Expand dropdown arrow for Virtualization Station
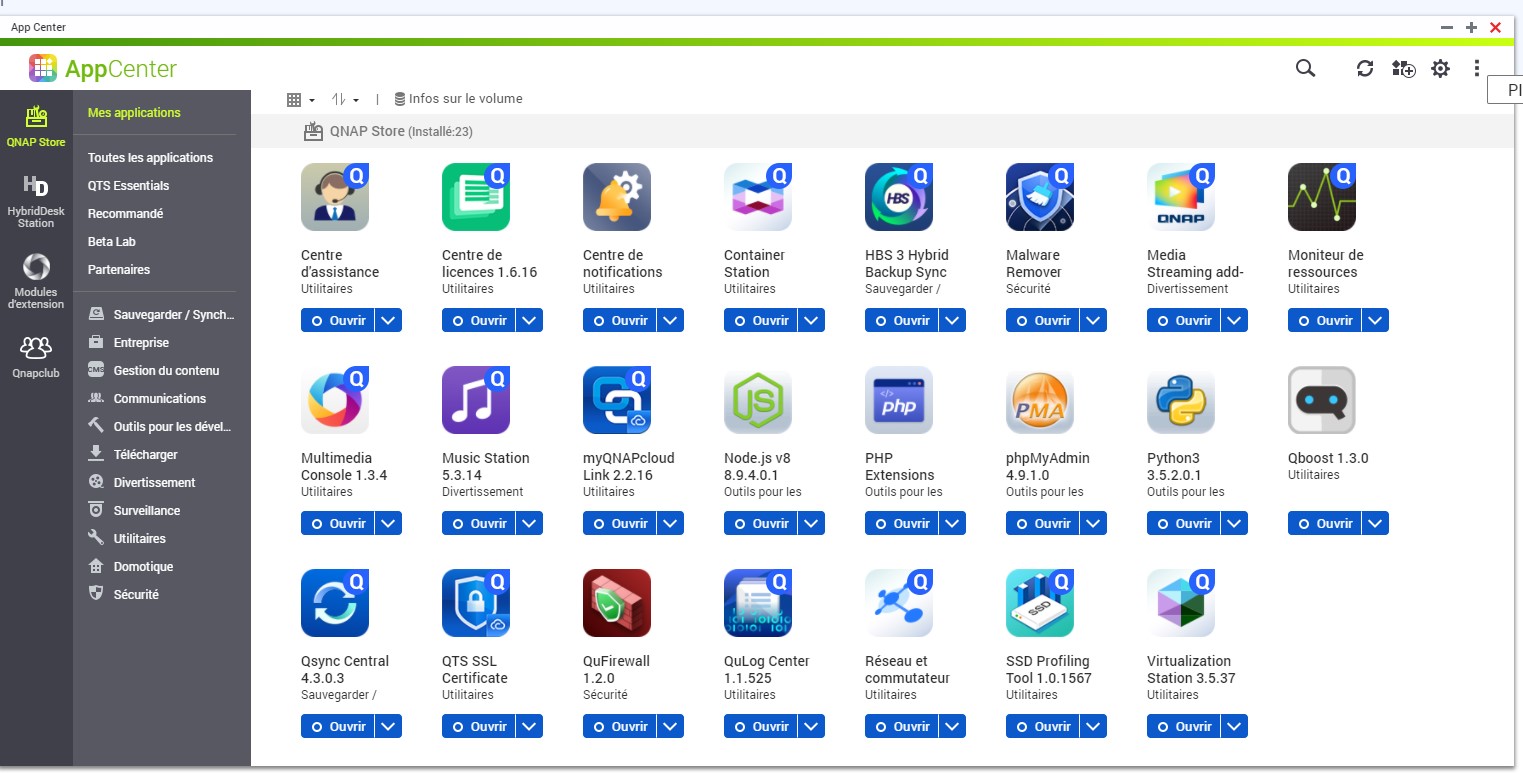This screenshot has width=1523, height=773. [x=1235, y=726]
